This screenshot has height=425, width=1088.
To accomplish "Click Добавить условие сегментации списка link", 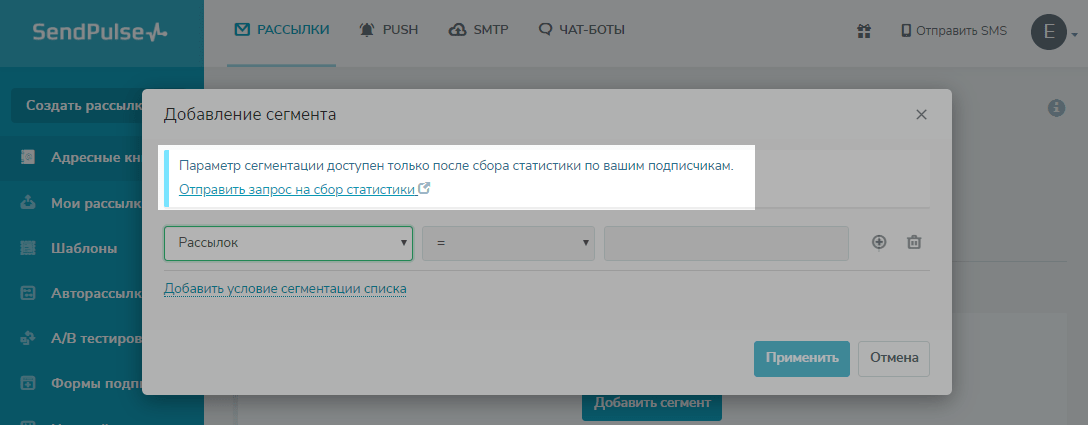I will 285,289.
